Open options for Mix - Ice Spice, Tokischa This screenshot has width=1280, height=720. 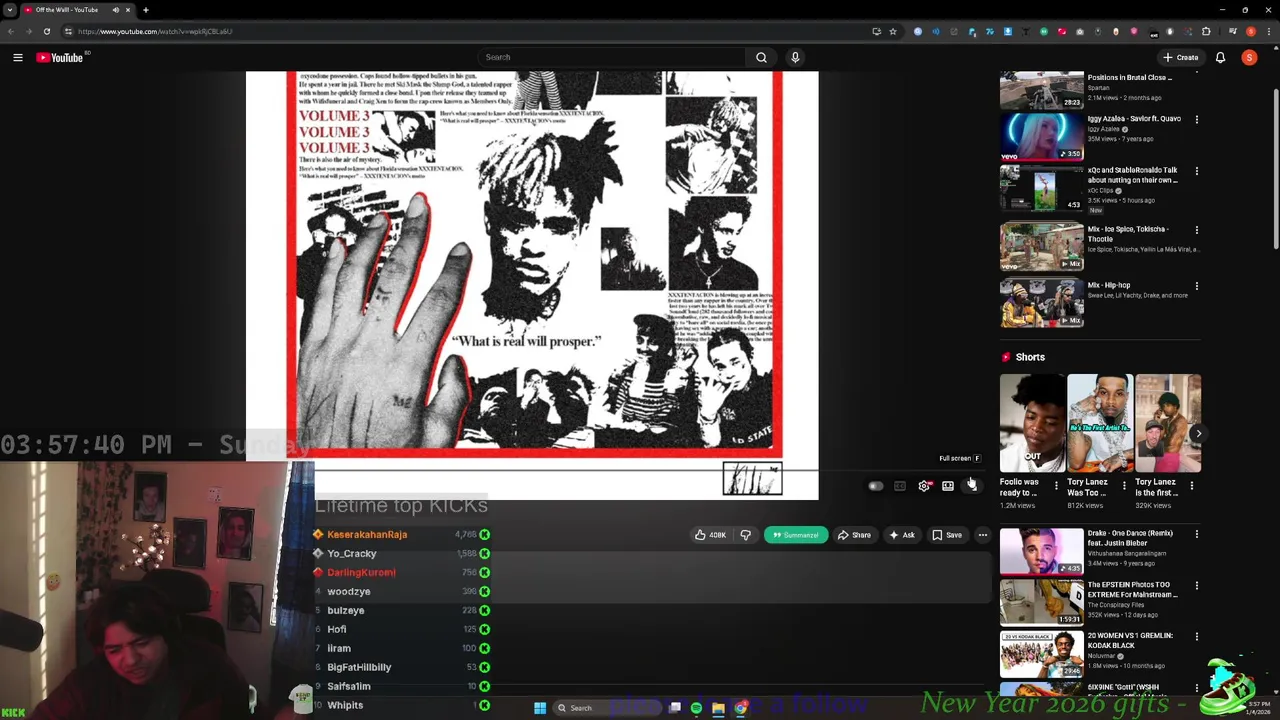point(1196,230)
